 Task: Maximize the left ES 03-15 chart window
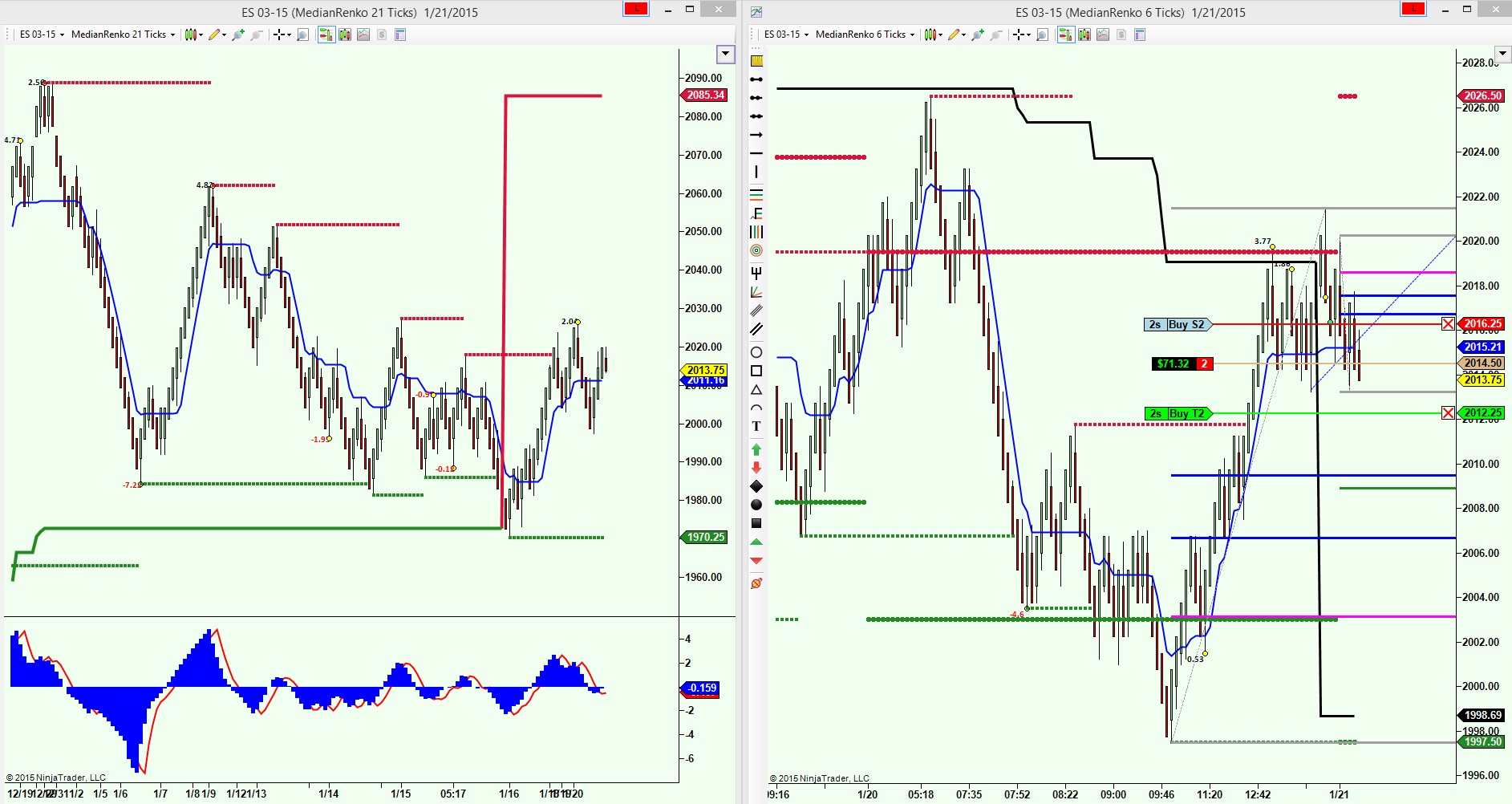point(690,9)
